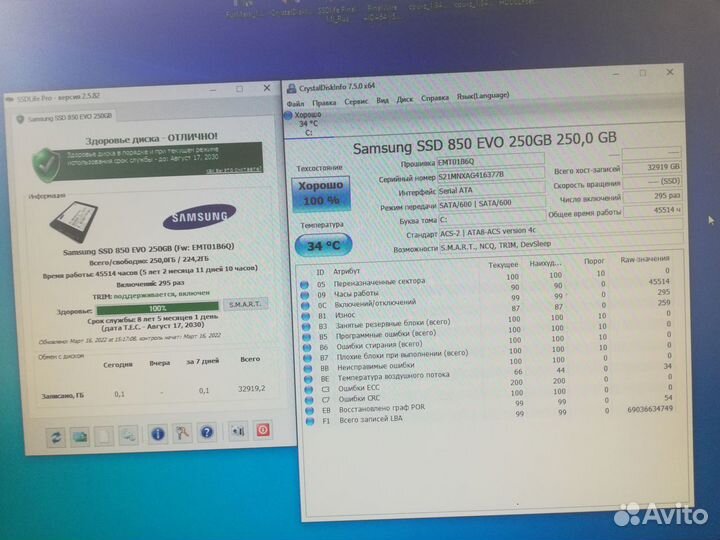The image size is (720, 540).
Task: Click the refresh arrows icon in SSDLife toolbar
Action: [56, 437]
